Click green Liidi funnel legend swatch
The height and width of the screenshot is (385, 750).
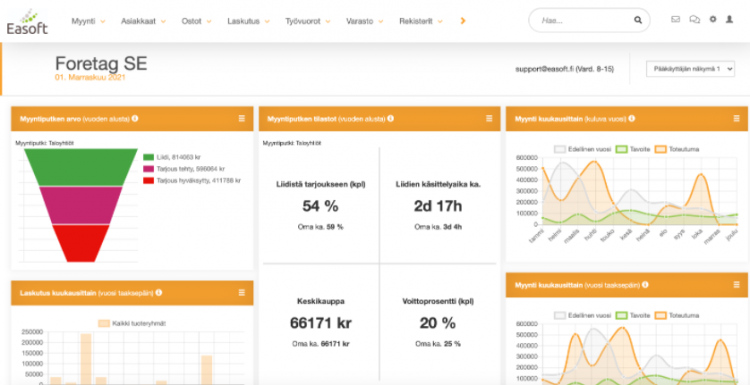[148, 157]
